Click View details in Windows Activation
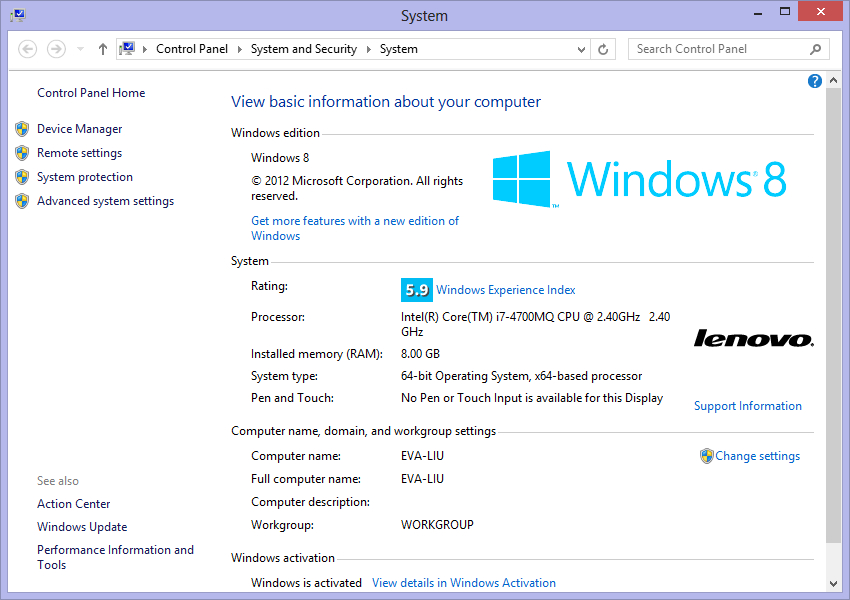This screenshot has width=850, height=600. pos(463,583)
